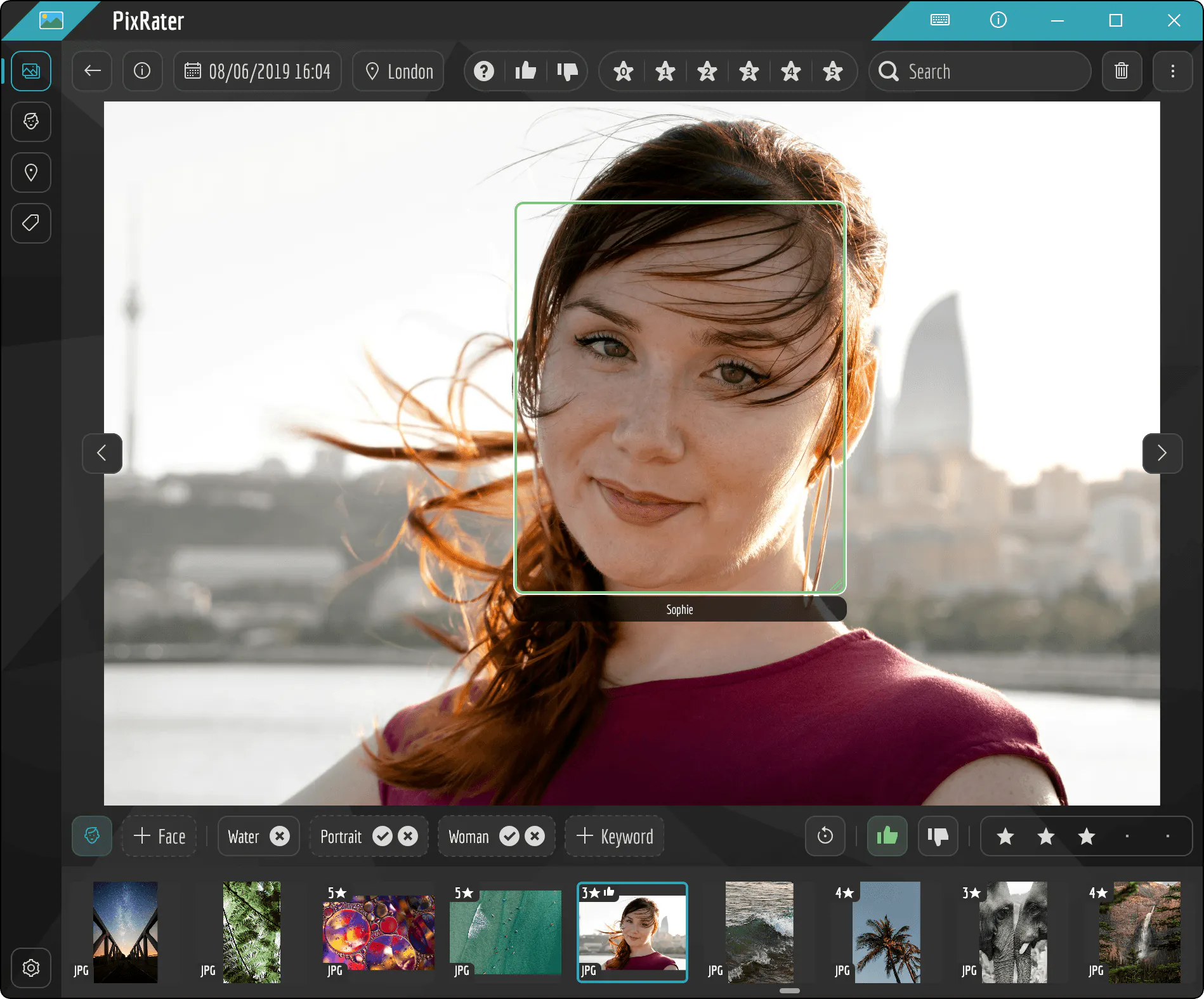Select the 2 star filter
This screenshot has height=999, width=1204.
[707, 71]
